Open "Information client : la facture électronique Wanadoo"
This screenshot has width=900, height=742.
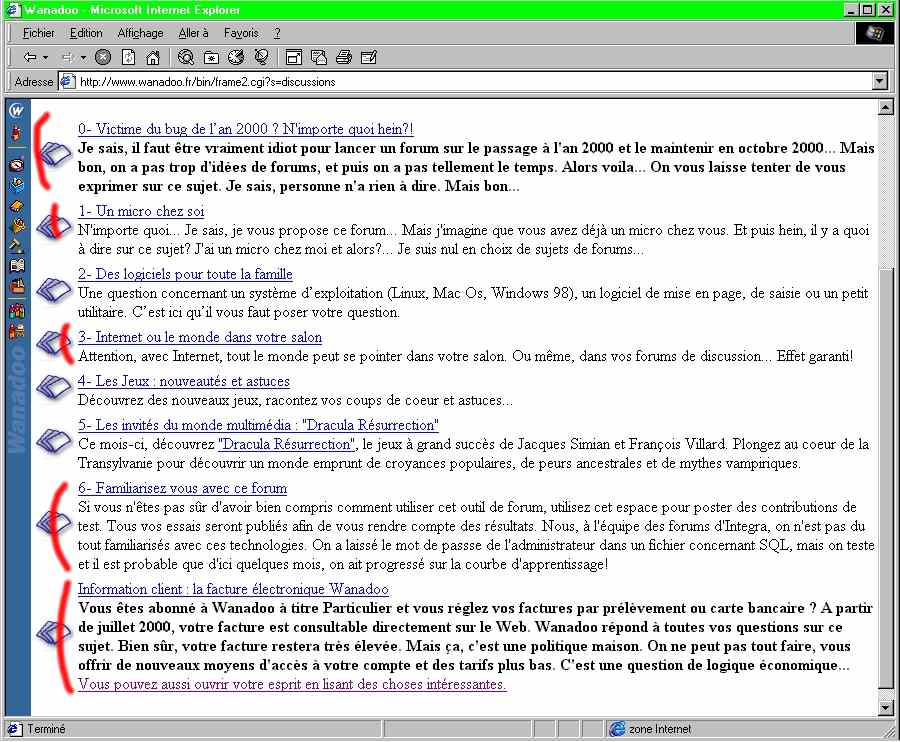point(233,589)
